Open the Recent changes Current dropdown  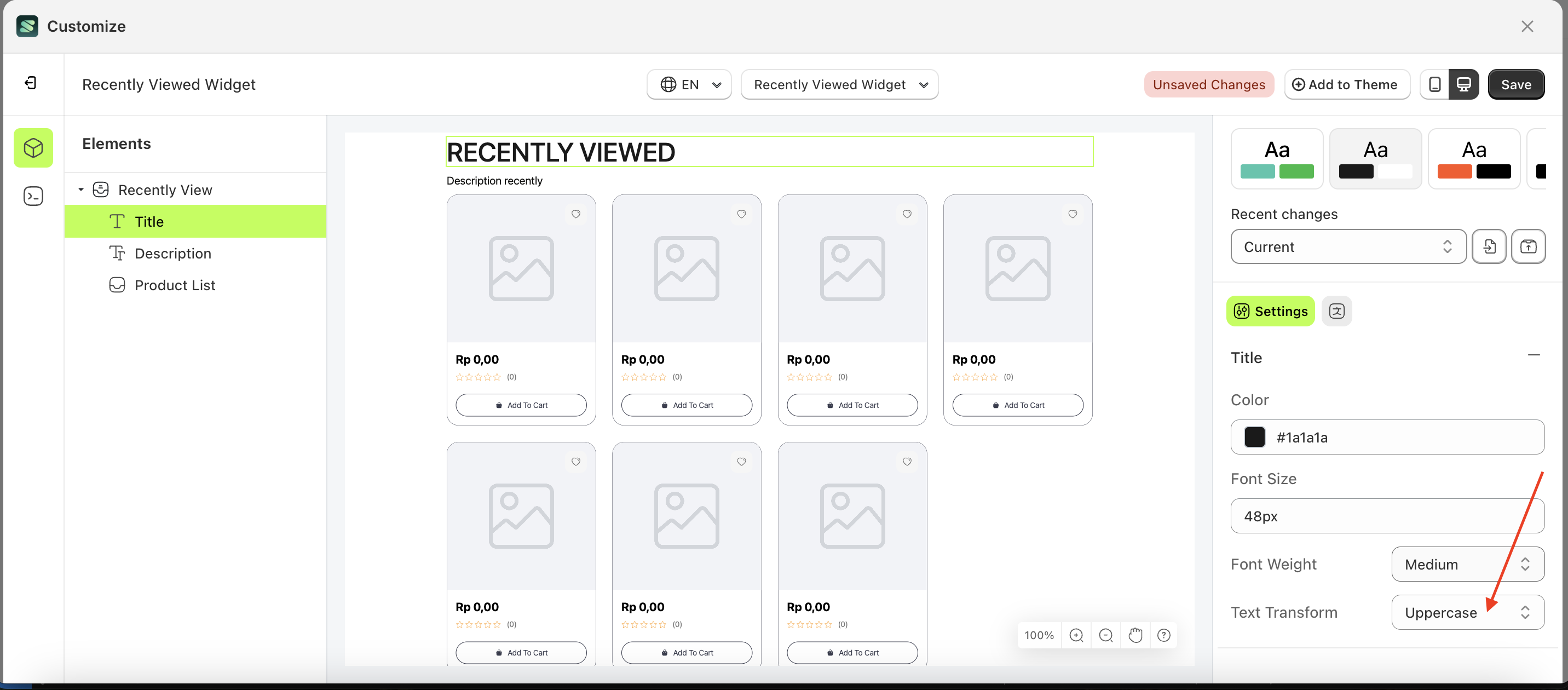click(1347, 246)
